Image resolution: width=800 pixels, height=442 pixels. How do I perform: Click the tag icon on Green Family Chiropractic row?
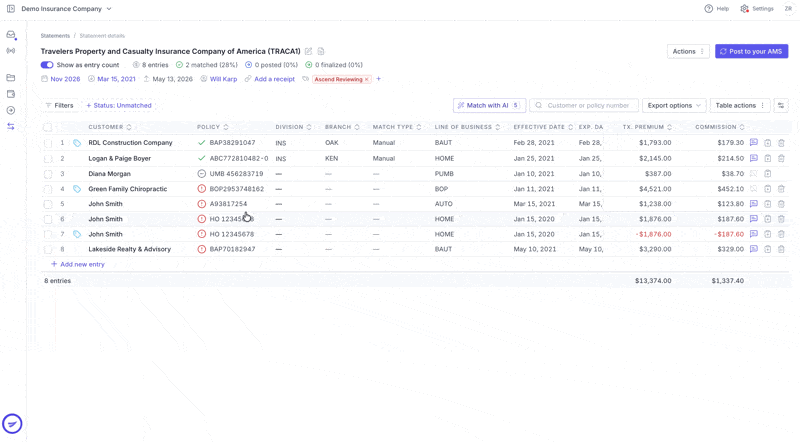[77, 189]
